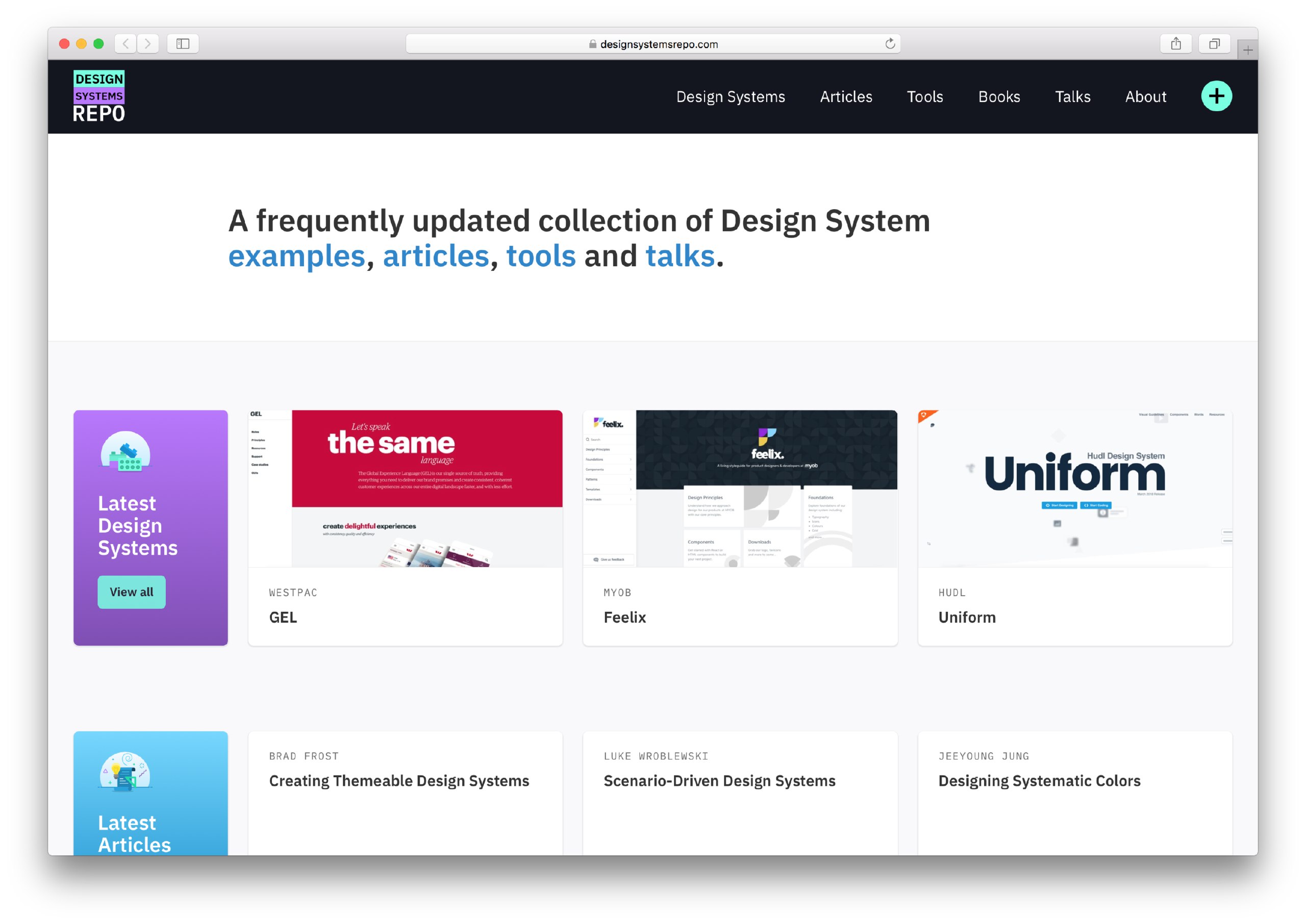Click the BRAD FROST author label
Screen dimensions: 1306x924
[304, 756]
